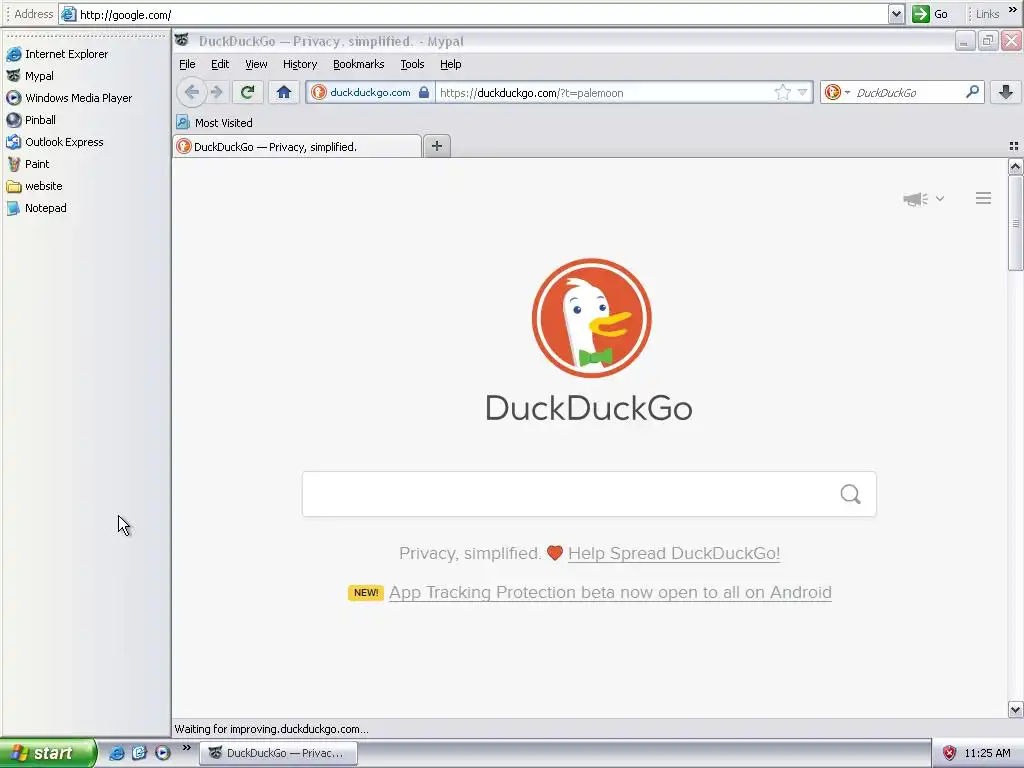Click the padlock site security icon

424,92
